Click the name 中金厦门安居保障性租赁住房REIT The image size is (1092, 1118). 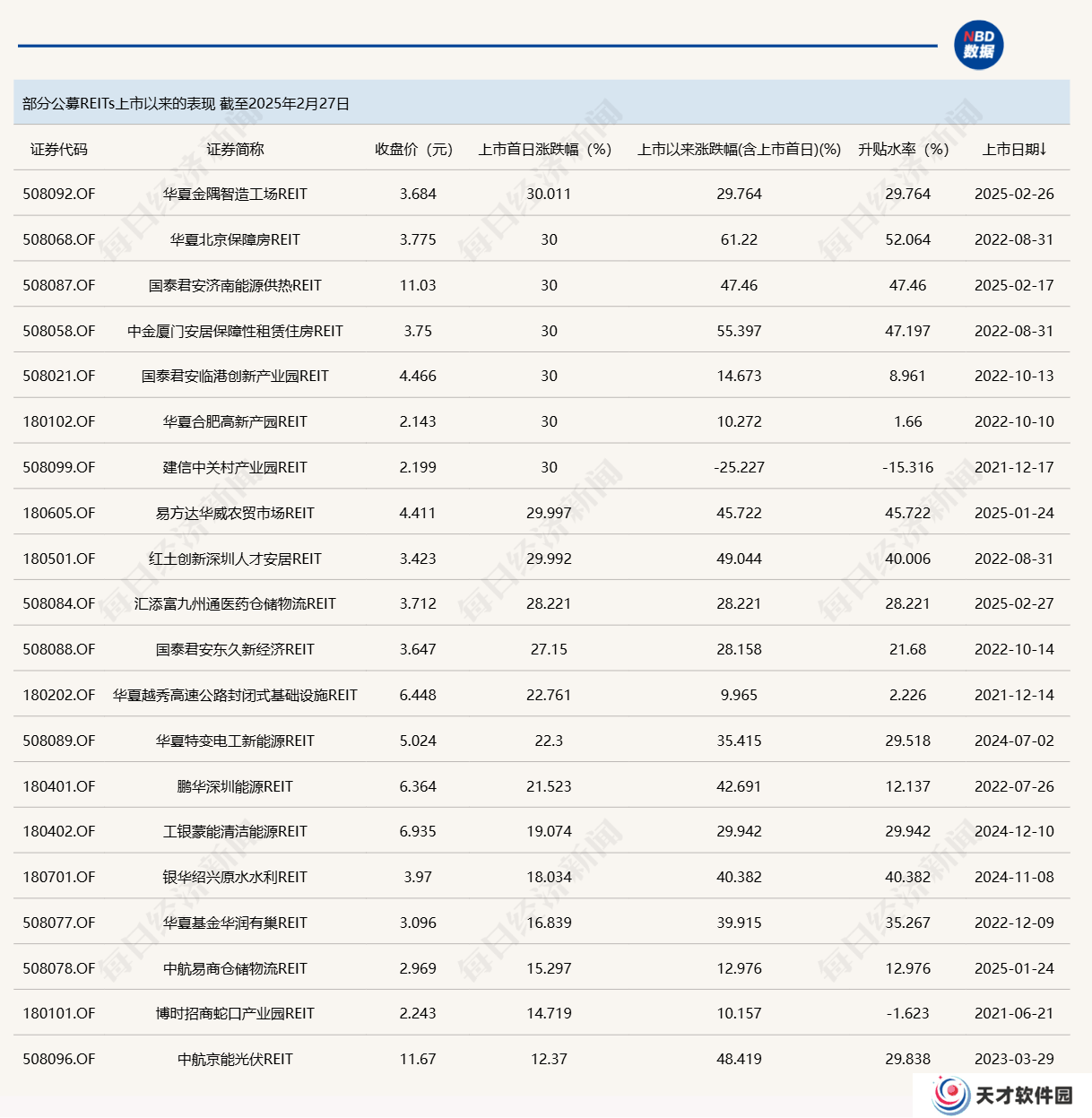click(235, 332)
